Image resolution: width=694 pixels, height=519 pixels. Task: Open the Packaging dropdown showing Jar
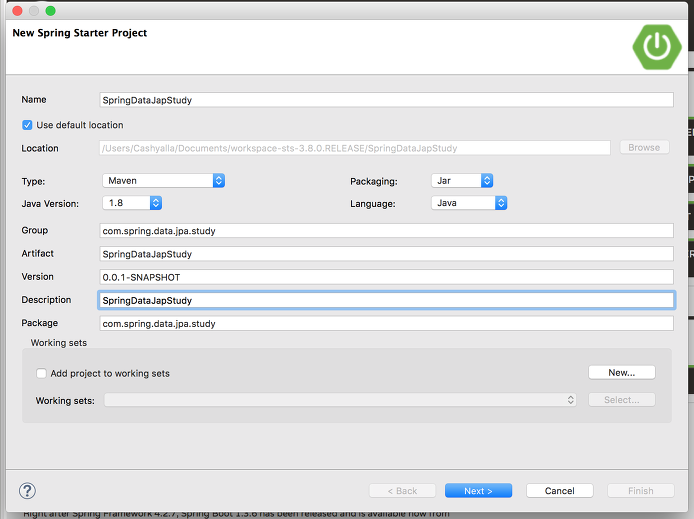click(x=462, y=181)
